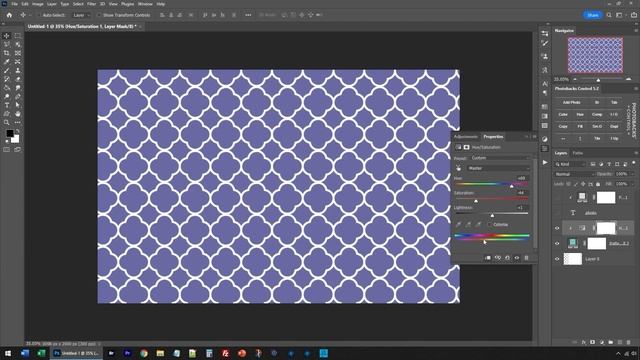This screenshot has height=360, width=640.
Task: Open Edit Toolbar three-dots icon
Action: pos(18,122)
